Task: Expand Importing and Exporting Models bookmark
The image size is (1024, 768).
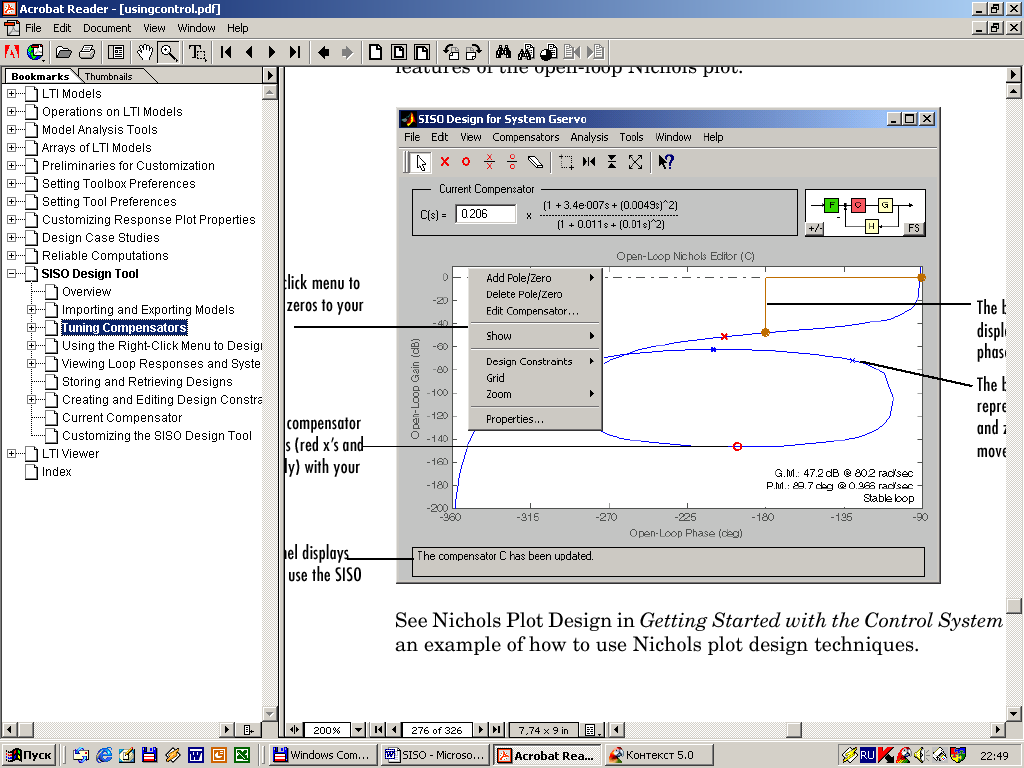Action: [x=31, y=310]
